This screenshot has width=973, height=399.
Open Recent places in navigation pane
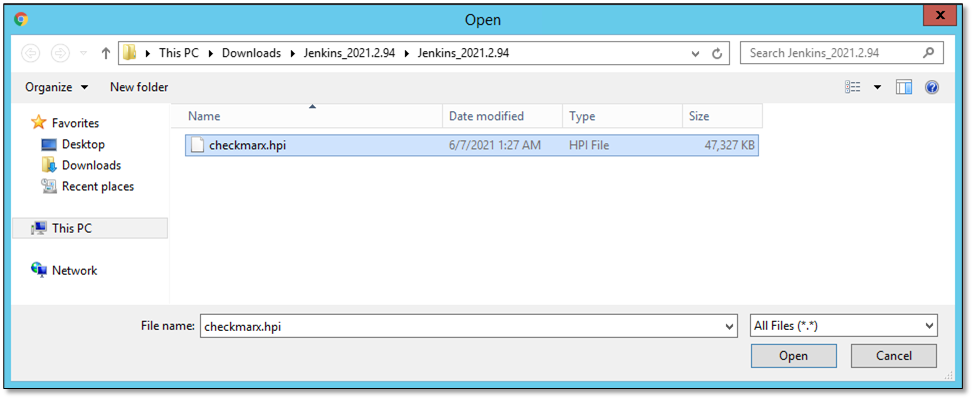point(87,186)
